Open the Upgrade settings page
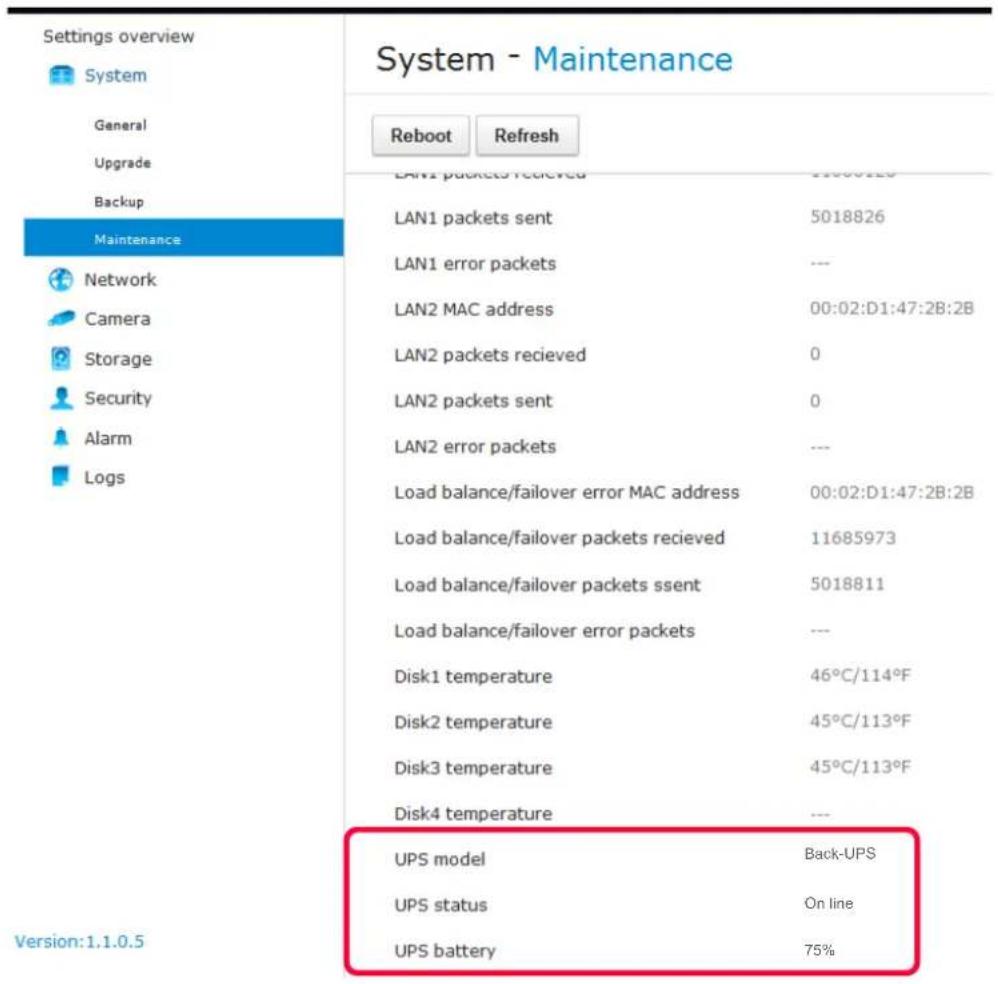Image resolution: width=998 pixels, height=984 pixels. tap(122, 163)
